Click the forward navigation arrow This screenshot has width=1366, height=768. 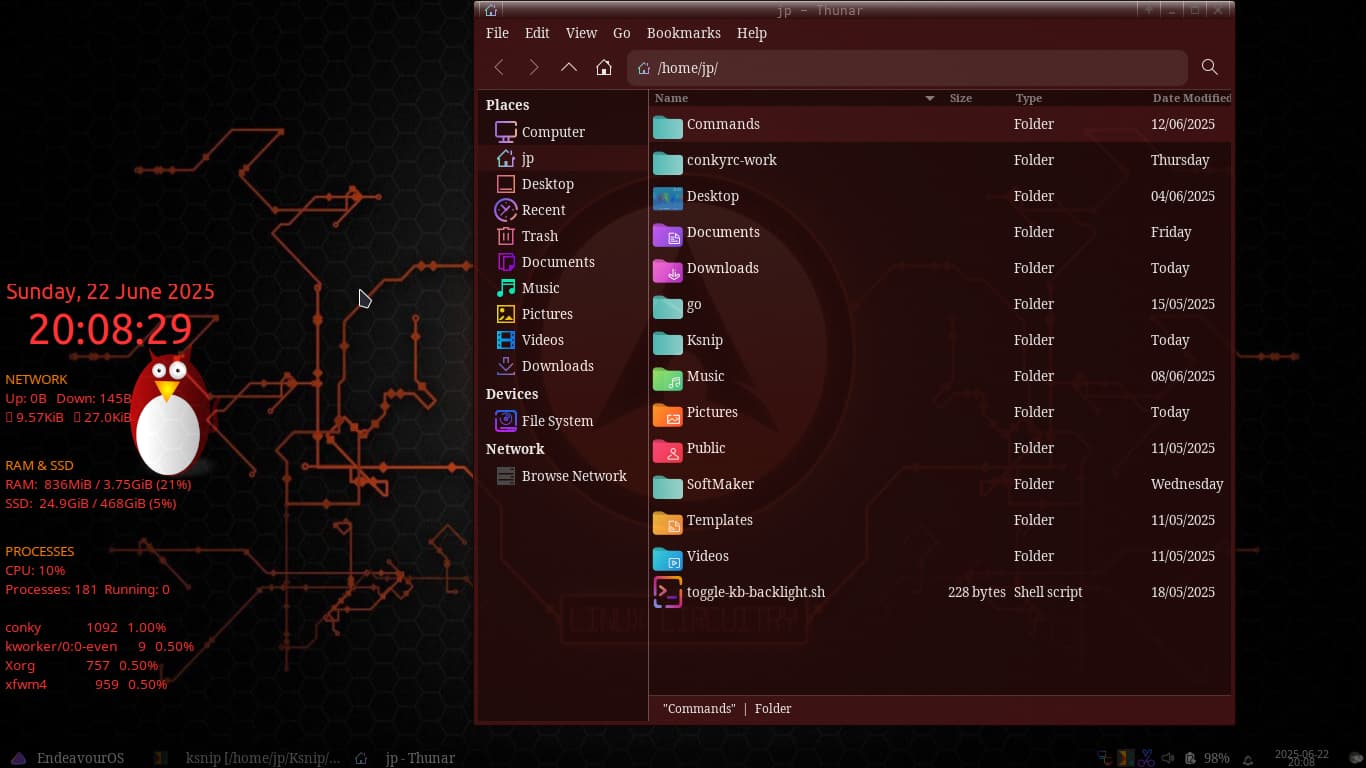point(533,68)
